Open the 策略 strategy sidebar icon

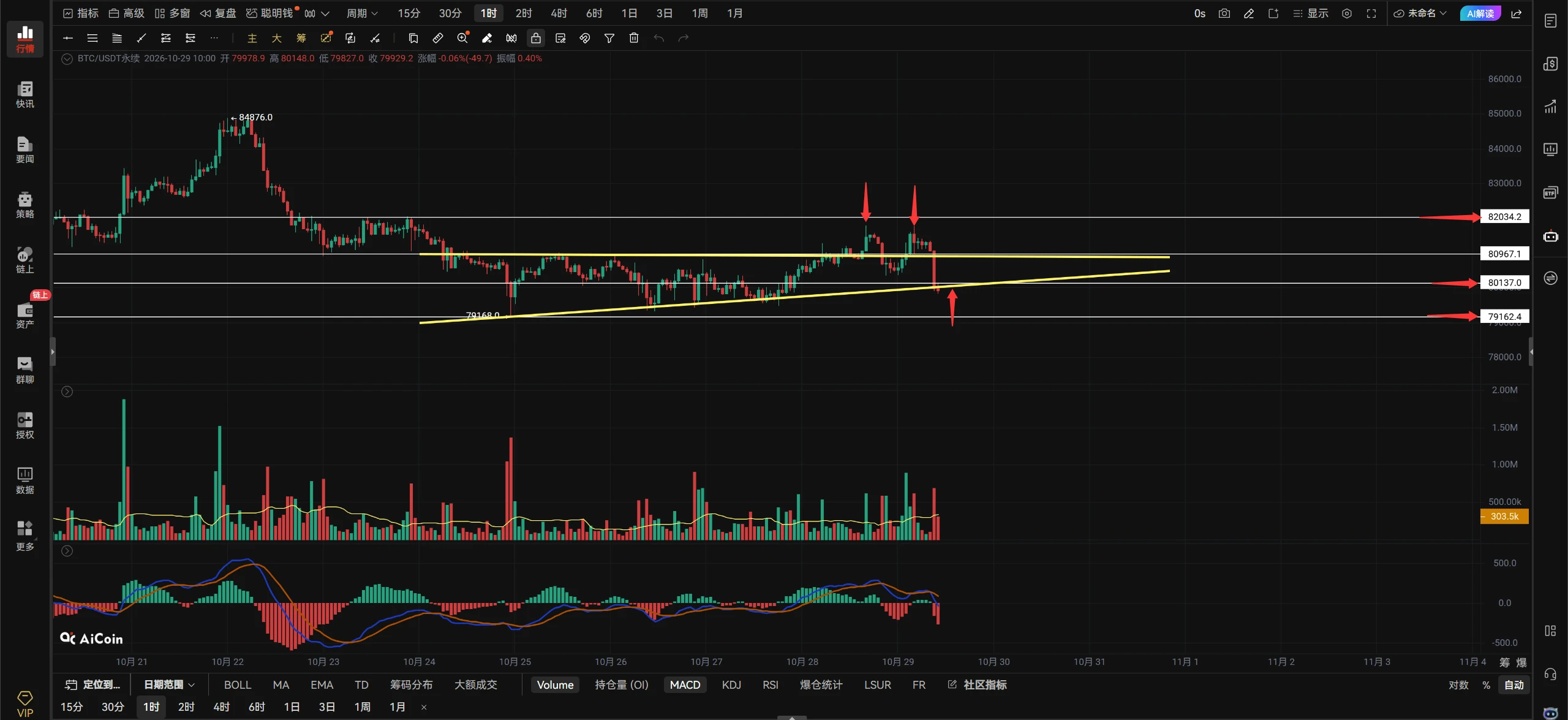24,205
